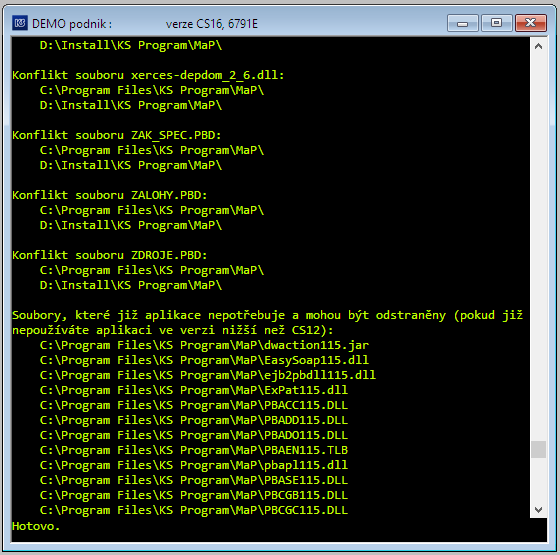This screenshot has height=555, width=560.
Task: Click the path ending PBACC115.DLL
Action: coord(194,405)
